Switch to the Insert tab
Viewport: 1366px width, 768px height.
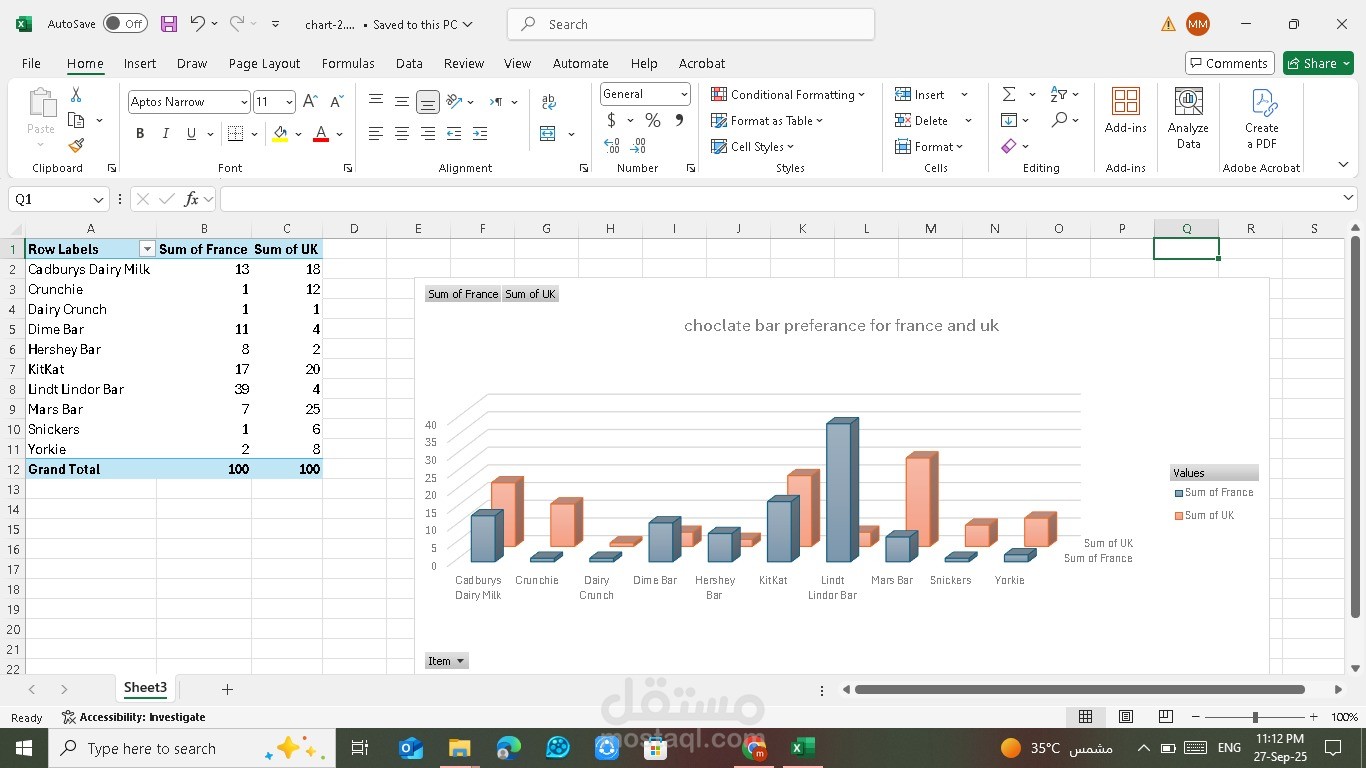point(140,63)
